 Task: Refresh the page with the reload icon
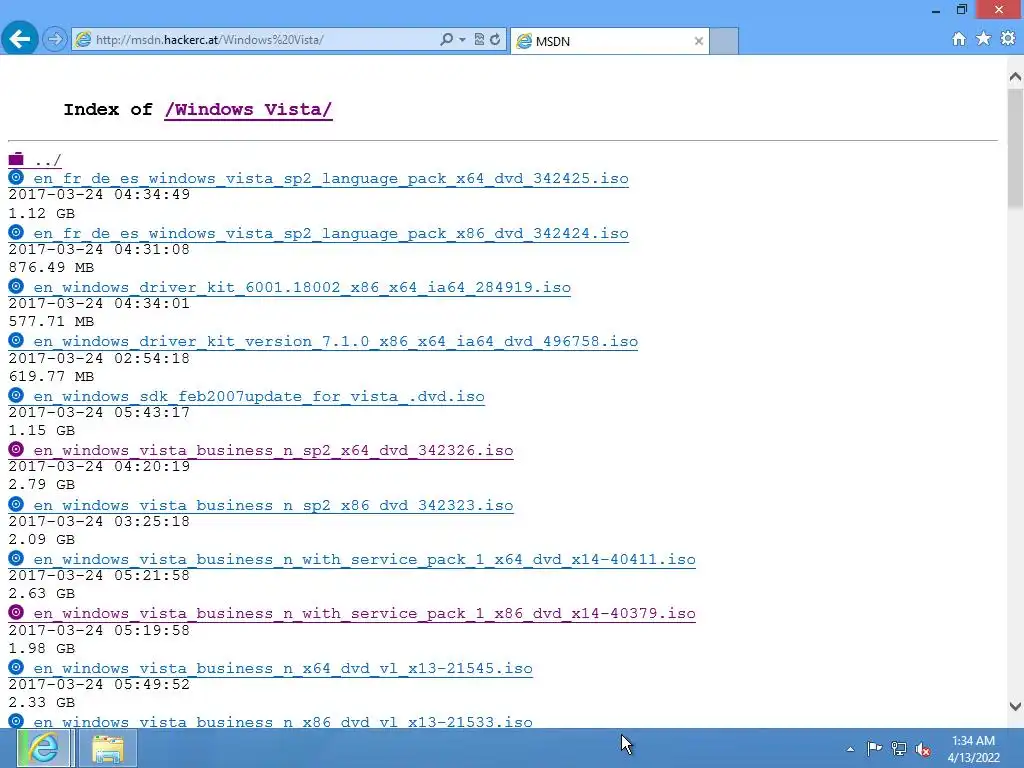coord(495,40)
